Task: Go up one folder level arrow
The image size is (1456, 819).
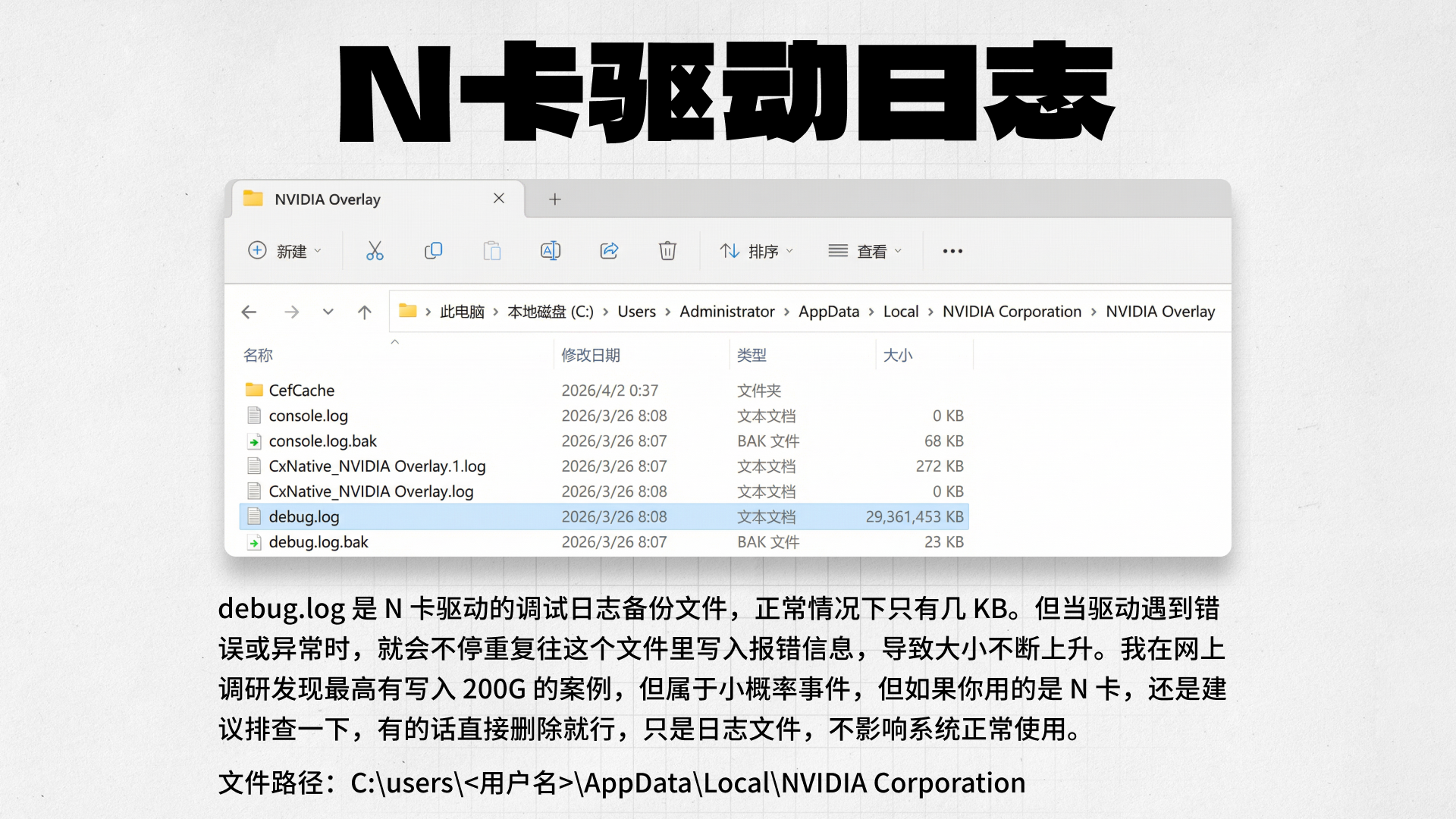Action: pos(365,312)
